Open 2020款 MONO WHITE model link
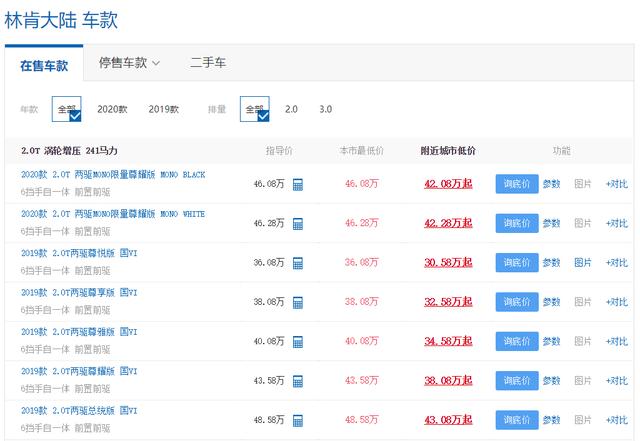 tap(113, 214)
